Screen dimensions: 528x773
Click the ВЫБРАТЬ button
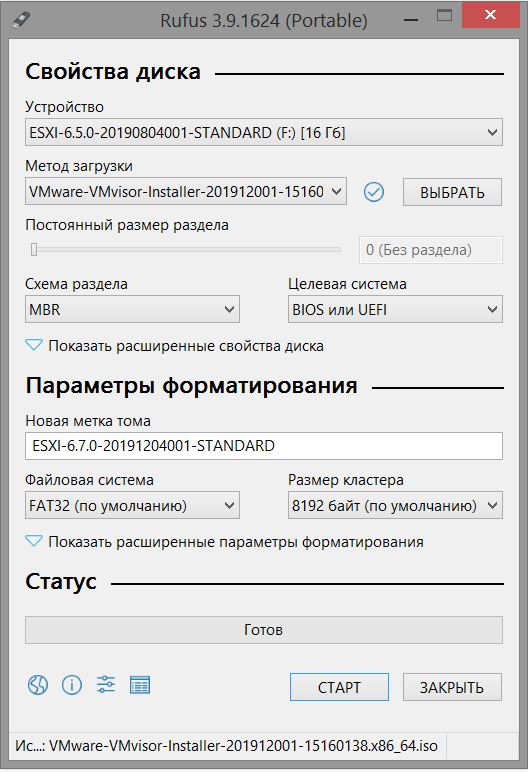[452, 192]
